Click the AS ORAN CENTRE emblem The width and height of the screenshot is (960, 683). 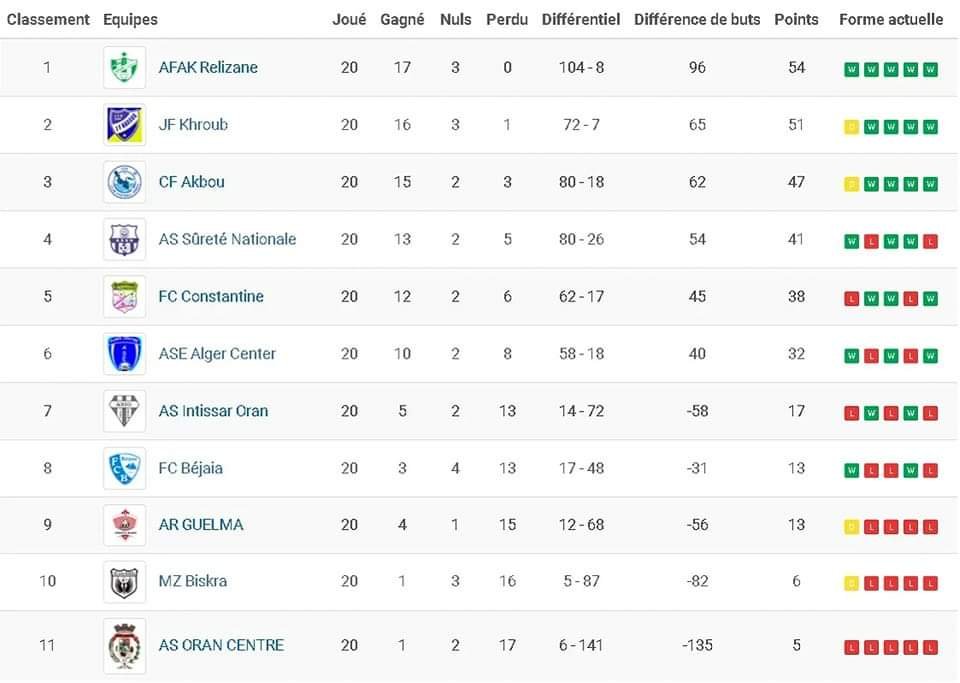point(124,646)
